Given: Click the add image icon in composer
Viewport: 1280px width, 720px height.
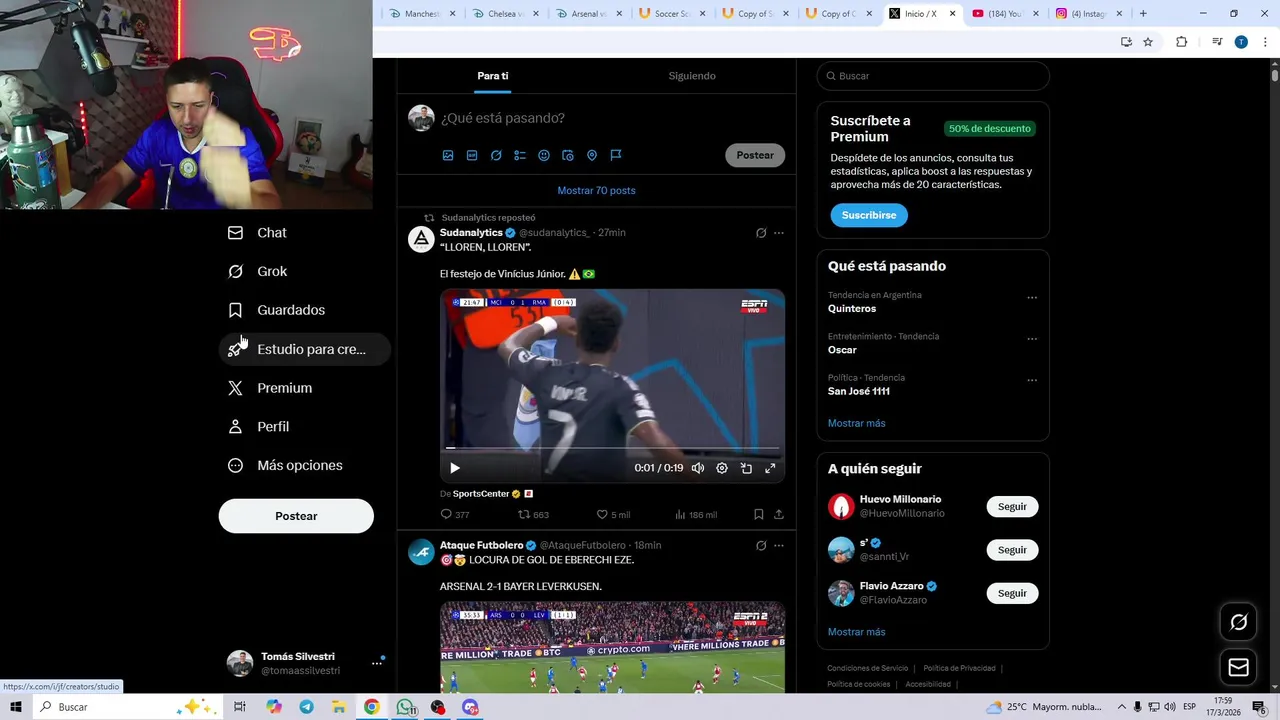Looking at the screenshot, I should coord(448,155).
